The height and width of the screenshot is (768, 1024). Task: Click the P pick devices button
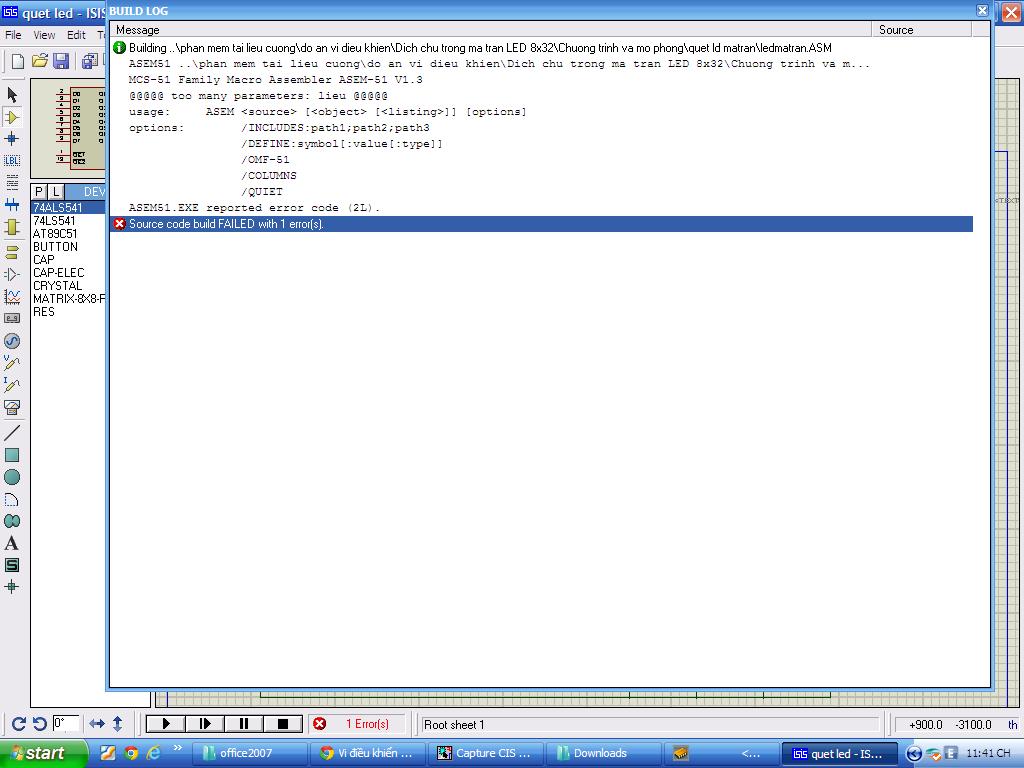39,191
